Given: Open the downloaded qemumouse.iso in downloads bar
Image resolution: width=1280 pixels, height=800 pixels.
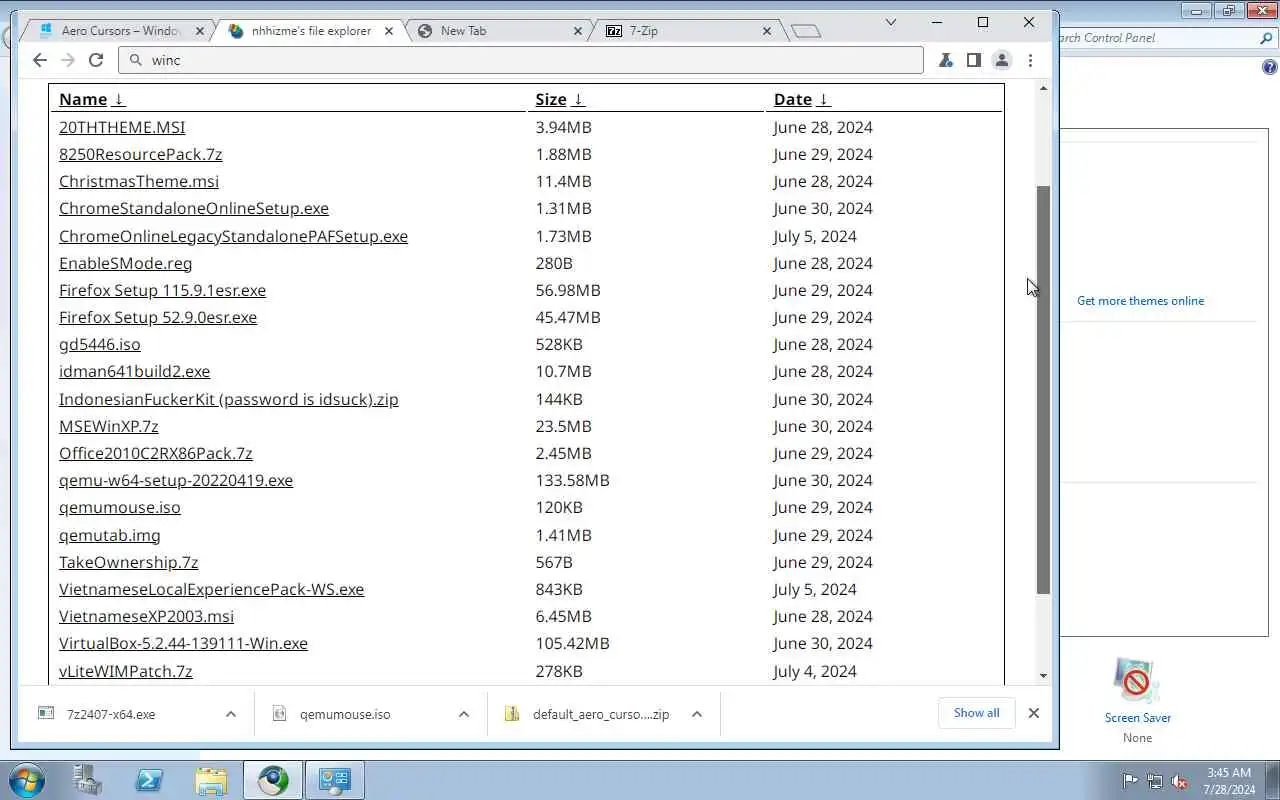Looking at the screenshot, I should click(345, 714).
